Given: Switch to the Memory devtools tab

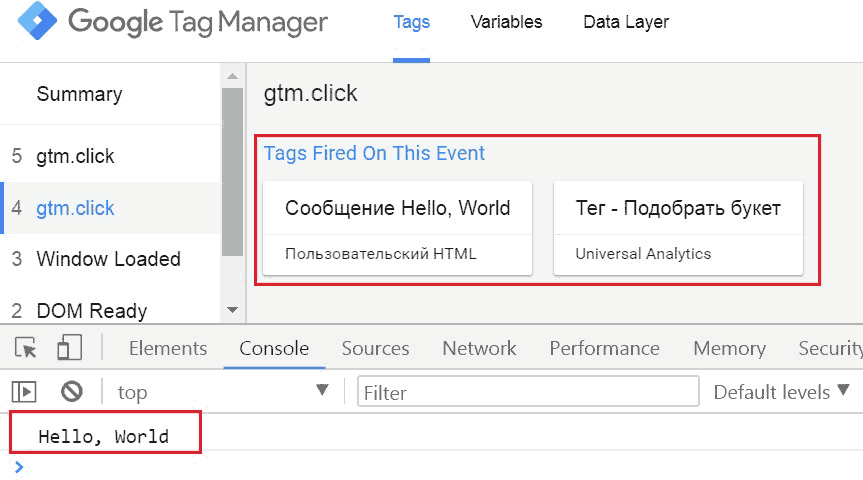Looking at the screenshot, I should (729, 348).
